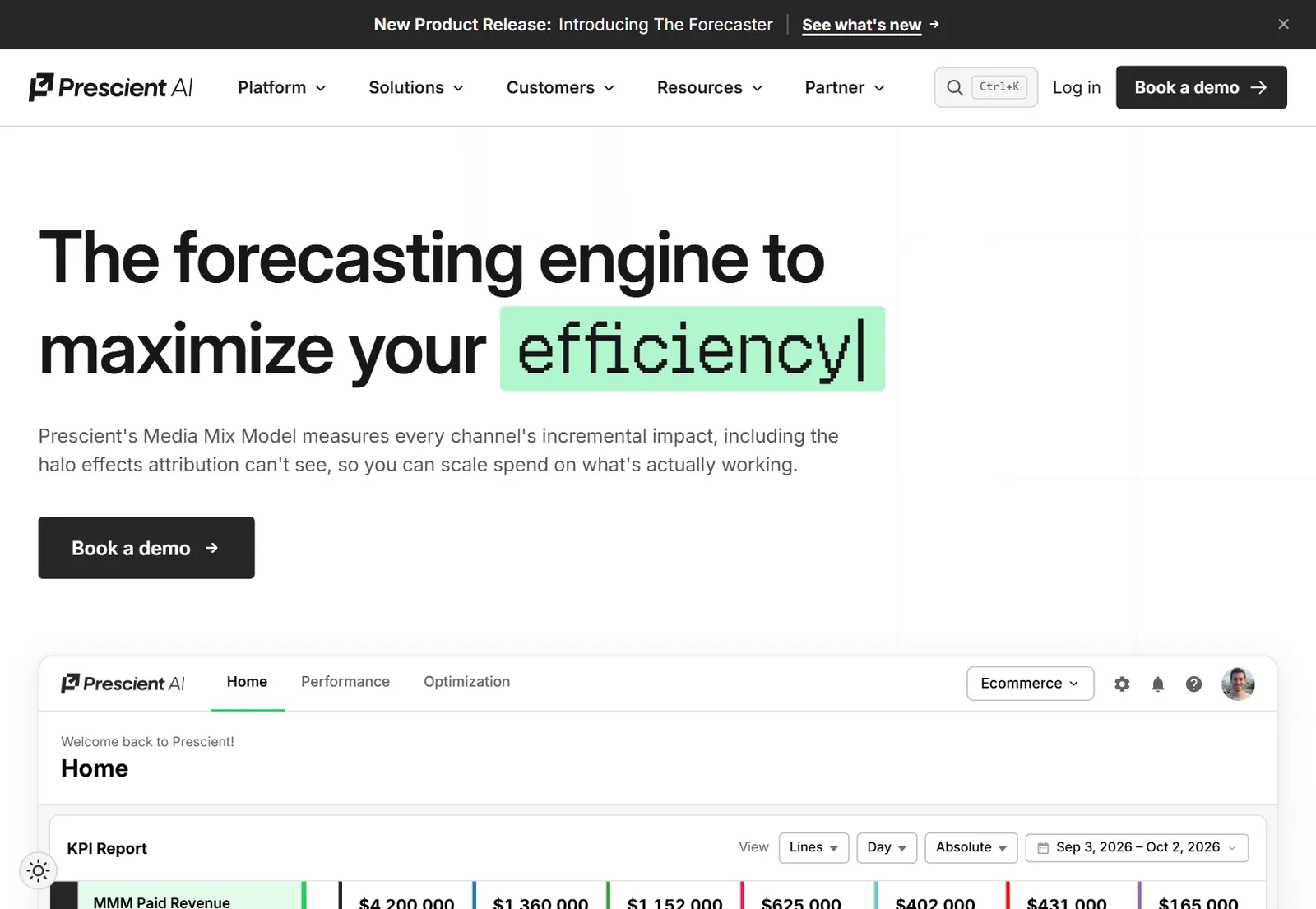This screenshot has width=1316, height=909.
Task: Open the Absolute values dropdown
Action: click(x=971, y=847)
